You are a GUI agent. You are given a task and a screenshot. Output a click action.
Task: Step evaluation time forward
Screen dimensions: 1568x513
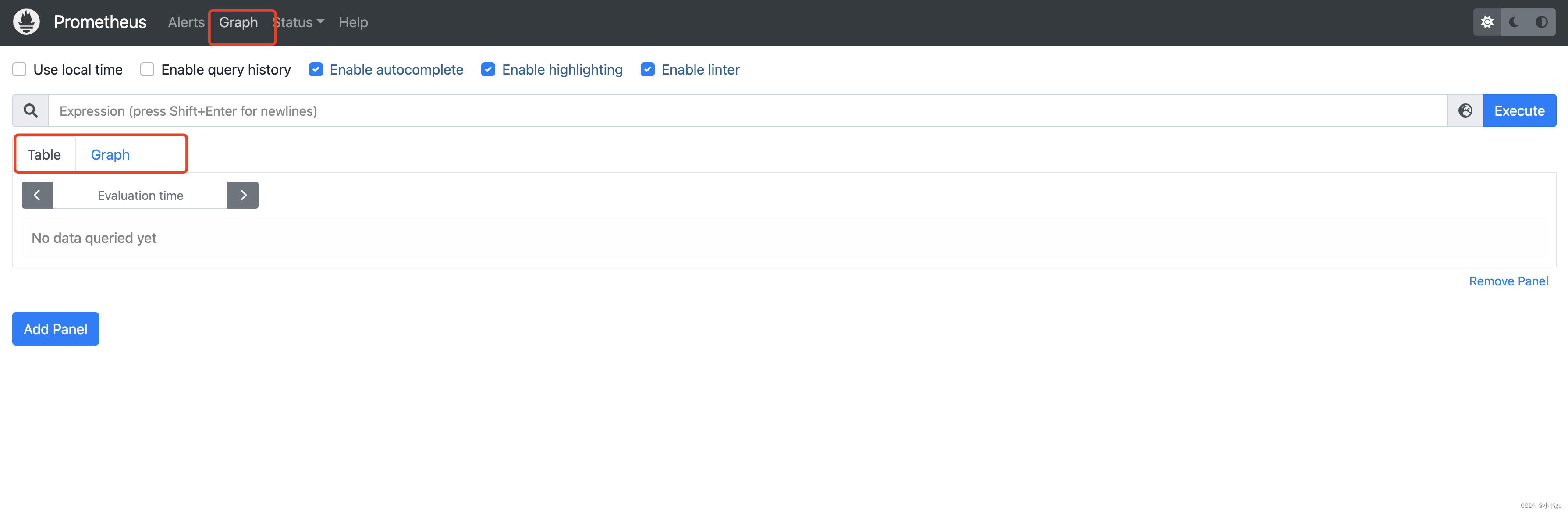243,195
